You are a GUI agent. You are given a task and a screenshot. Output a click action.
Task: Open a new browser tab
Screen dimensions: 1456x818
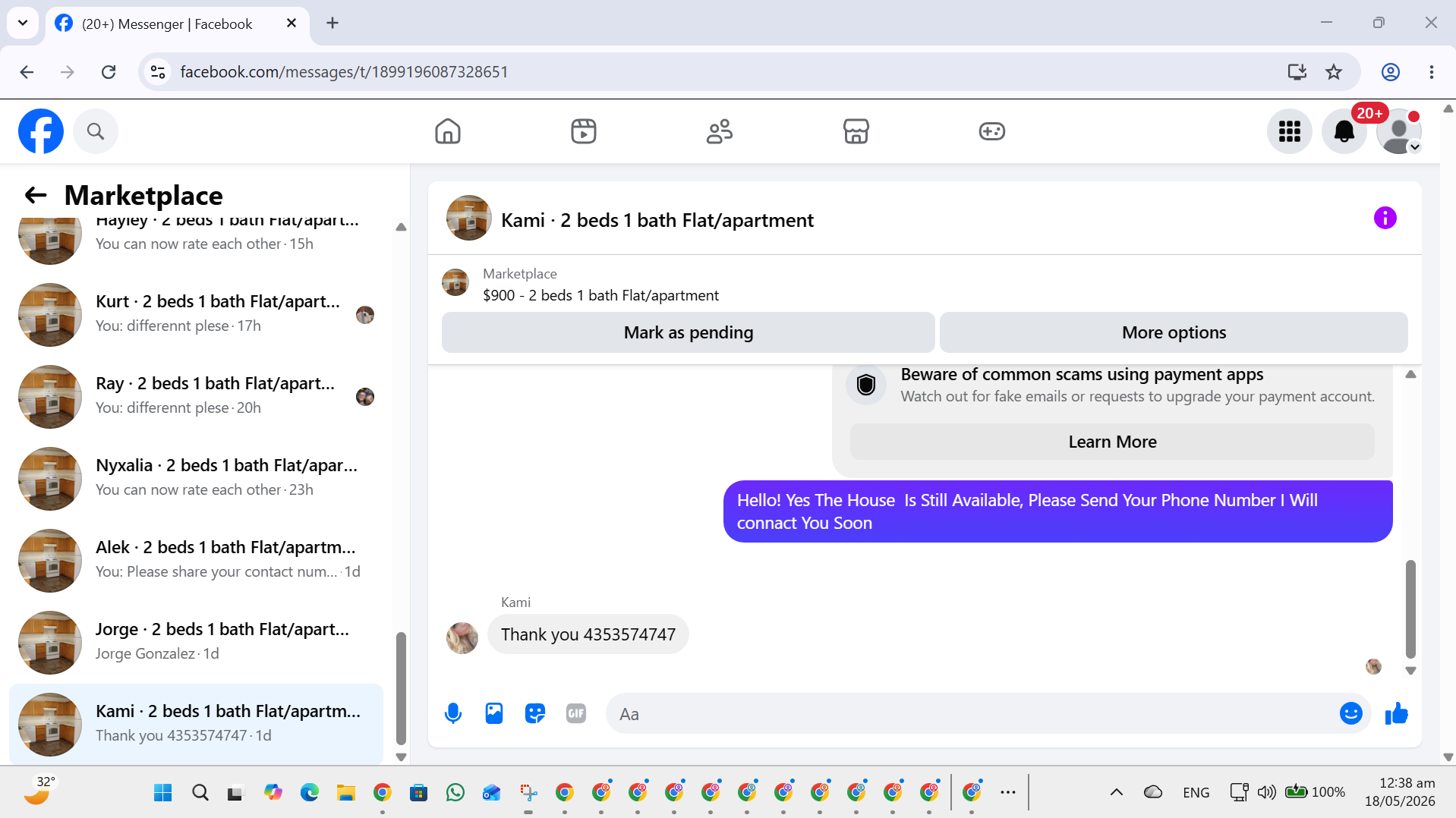point(332,23)
